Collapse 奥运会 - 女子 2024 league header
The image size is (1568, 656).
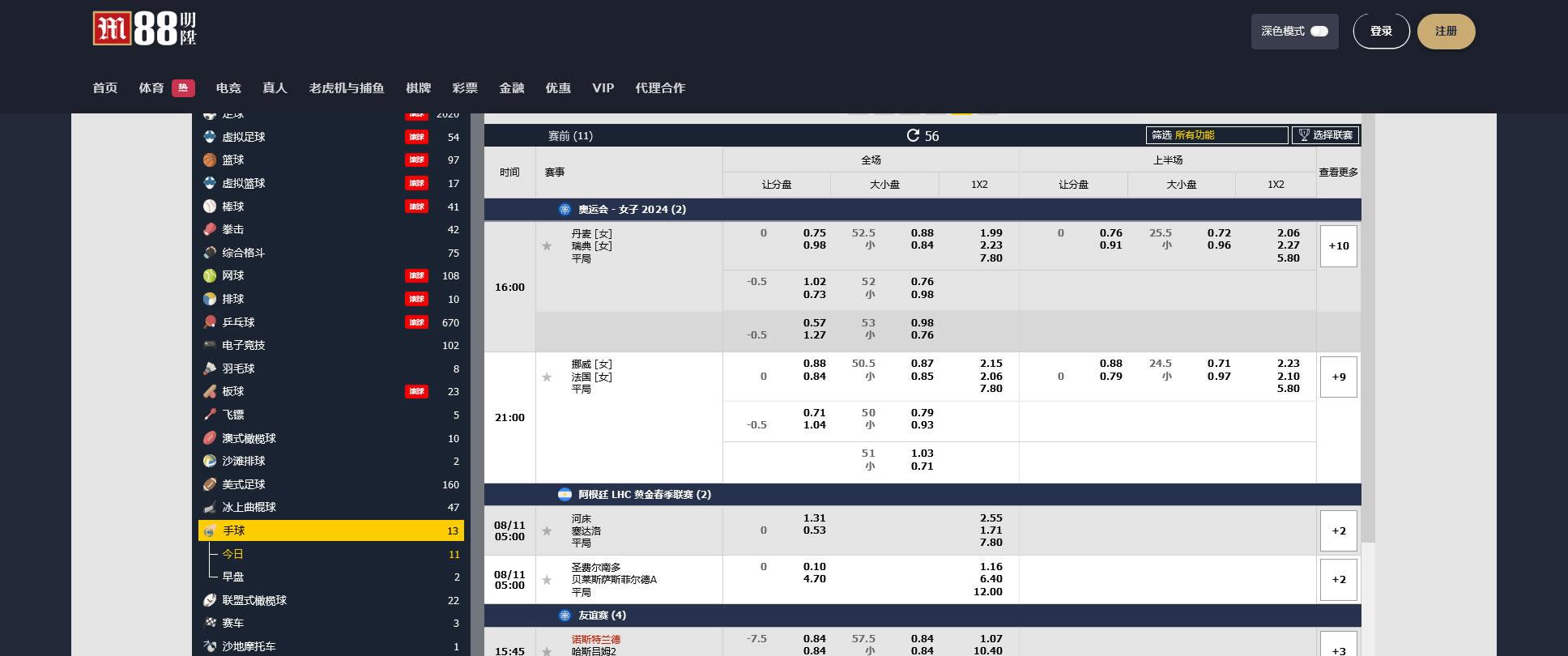coord(922,210)
